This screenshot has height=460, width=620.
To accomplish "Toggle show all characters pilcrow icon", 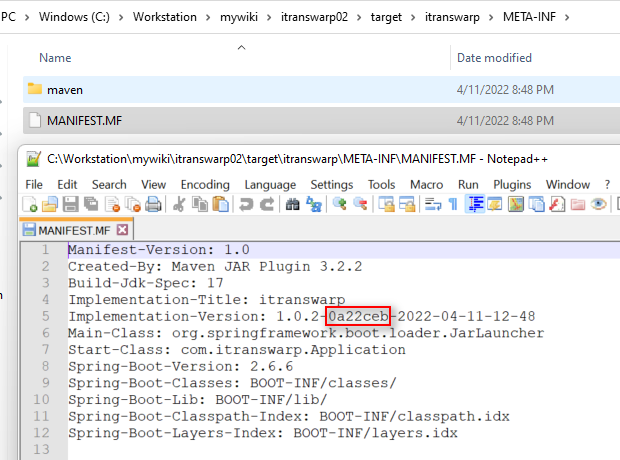I will (453, 204).
